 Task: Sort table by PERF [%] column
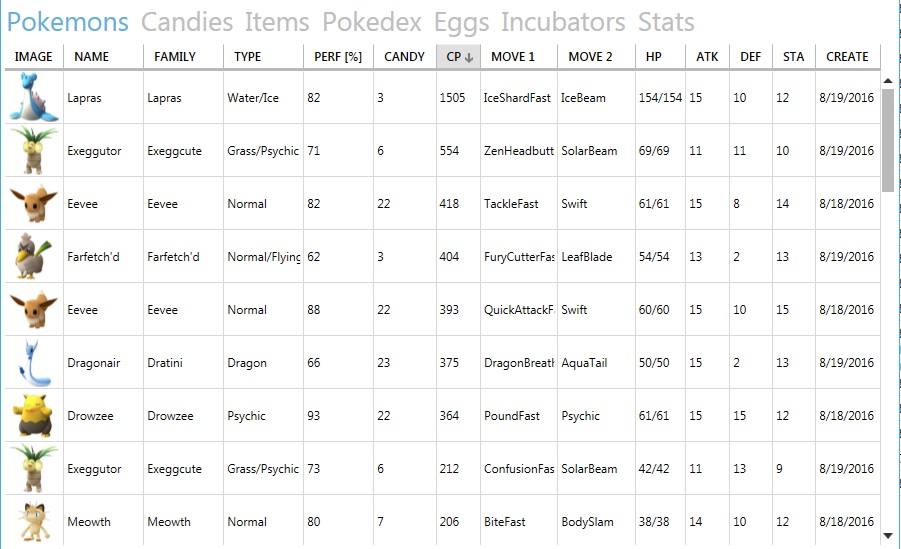[x=338, y=57]
